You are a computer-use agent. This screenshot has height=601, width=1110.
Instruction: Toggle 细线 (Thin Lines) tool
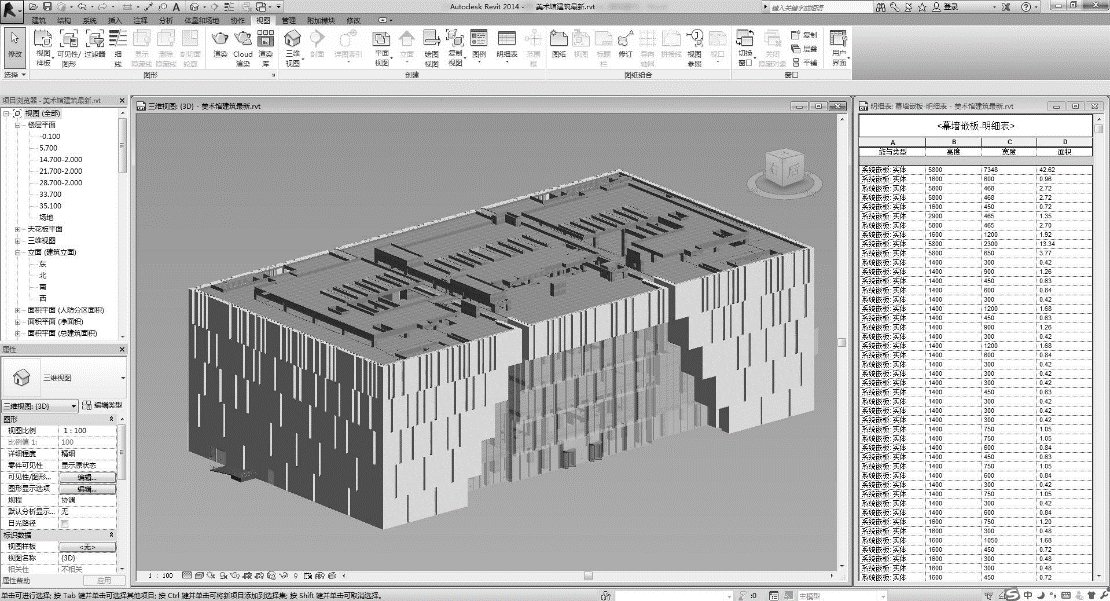tap(118, 47)
